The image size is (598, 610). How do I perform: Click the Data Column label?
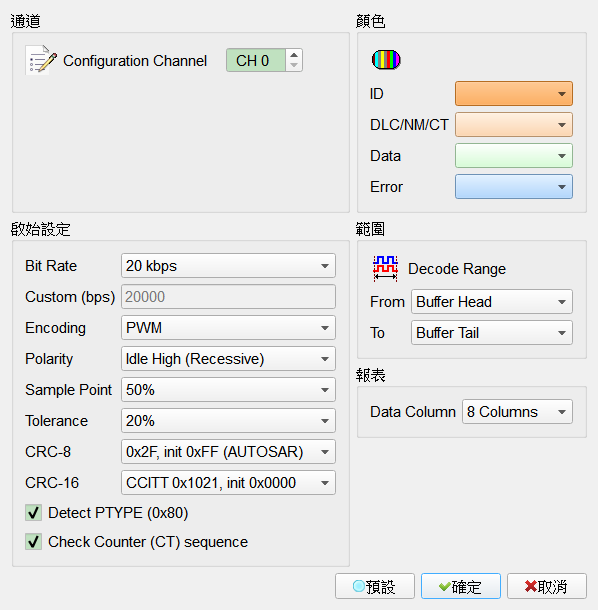[x=413, y=412]
